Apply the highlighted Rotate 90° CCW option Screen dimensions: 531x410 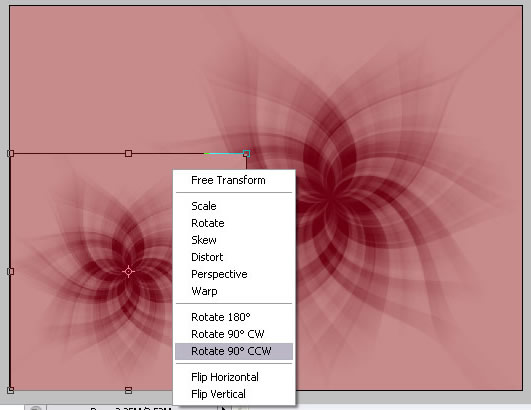pyautogui.click(x=234, y=351)
